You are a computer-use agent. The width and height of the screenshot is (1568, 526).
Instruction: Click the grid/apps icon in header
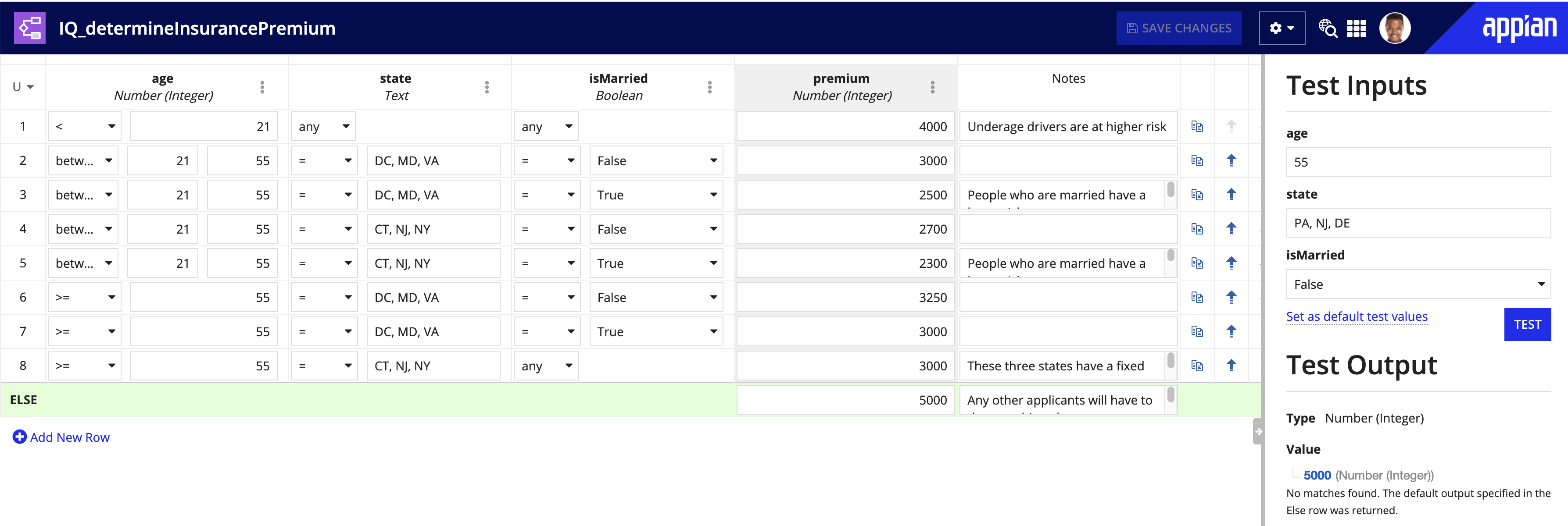[x=1357, y=28]
